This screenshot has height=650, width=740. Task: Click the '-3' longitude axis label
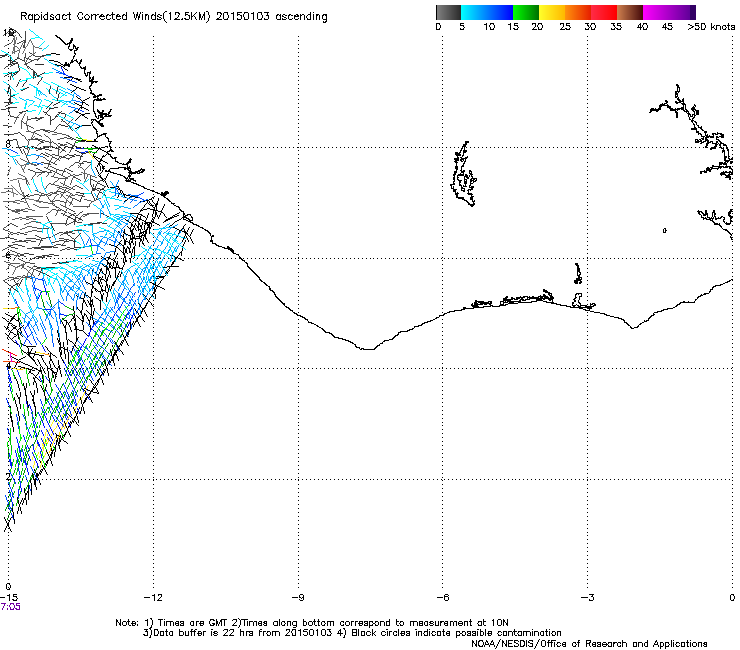point(588,598)
